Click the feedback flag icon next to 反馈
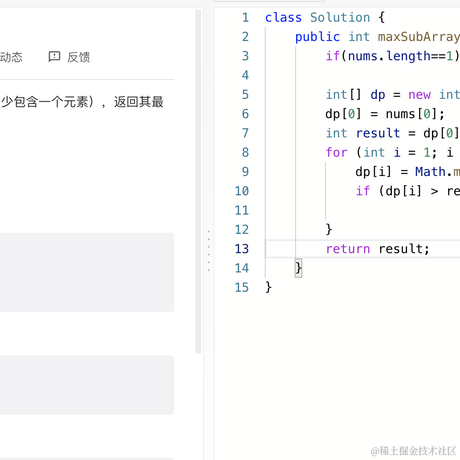 pos(54,57)
